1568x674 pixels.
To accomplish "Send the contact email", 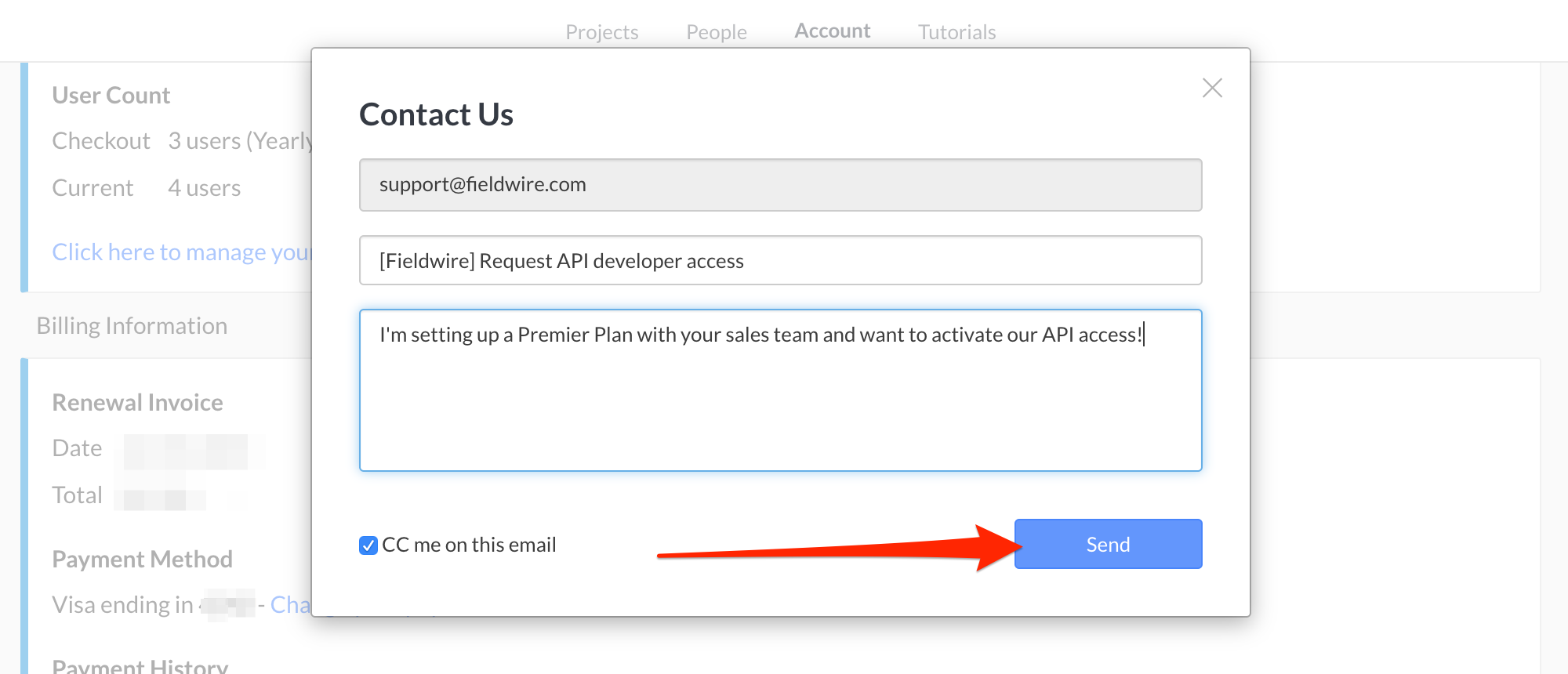I will tap(1108, 544).
